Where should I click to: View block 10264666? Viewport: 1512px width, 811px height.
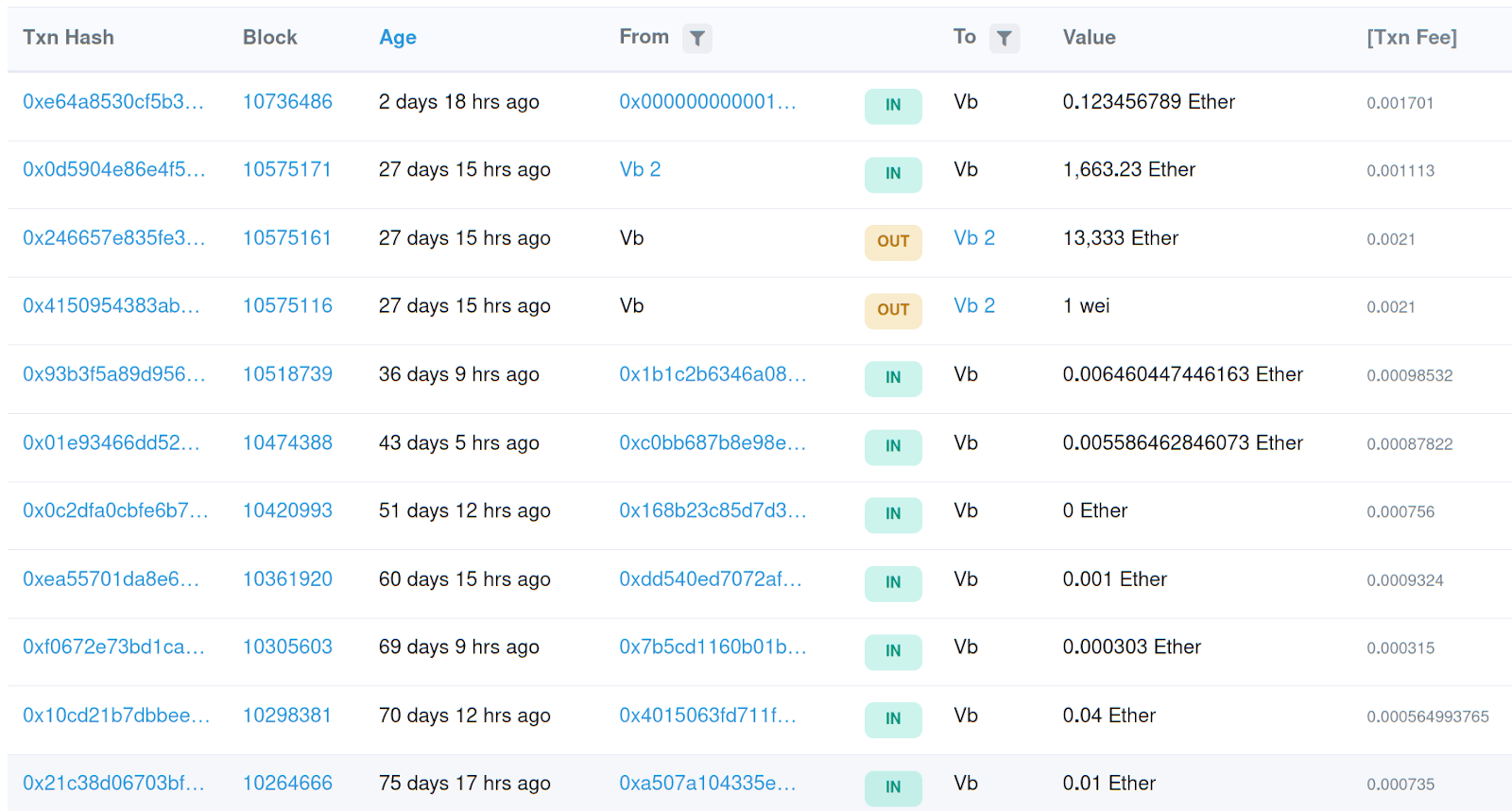(287, 784)
